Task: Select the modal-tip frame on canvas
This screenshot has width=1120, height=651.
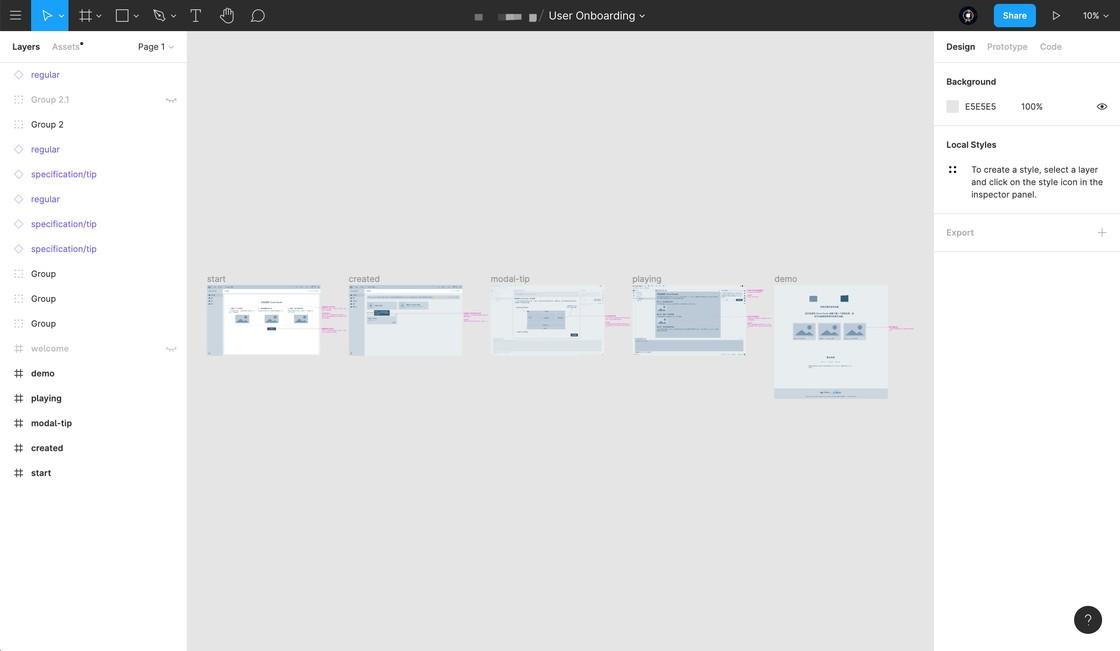Action: [x=546, y=319]
